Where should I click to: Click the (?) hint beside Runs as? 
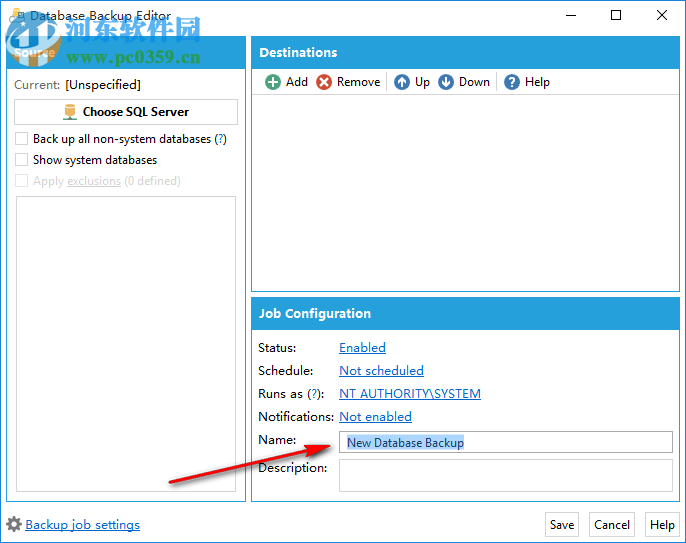(x=314, y=394)
